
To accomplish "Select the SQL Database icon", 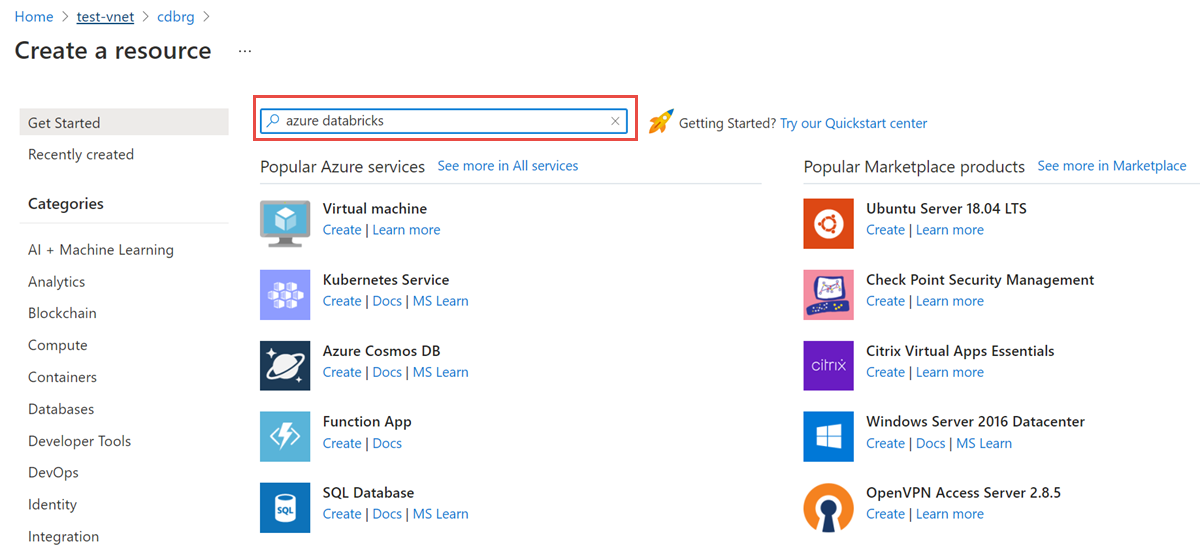I will coord(285,507).
